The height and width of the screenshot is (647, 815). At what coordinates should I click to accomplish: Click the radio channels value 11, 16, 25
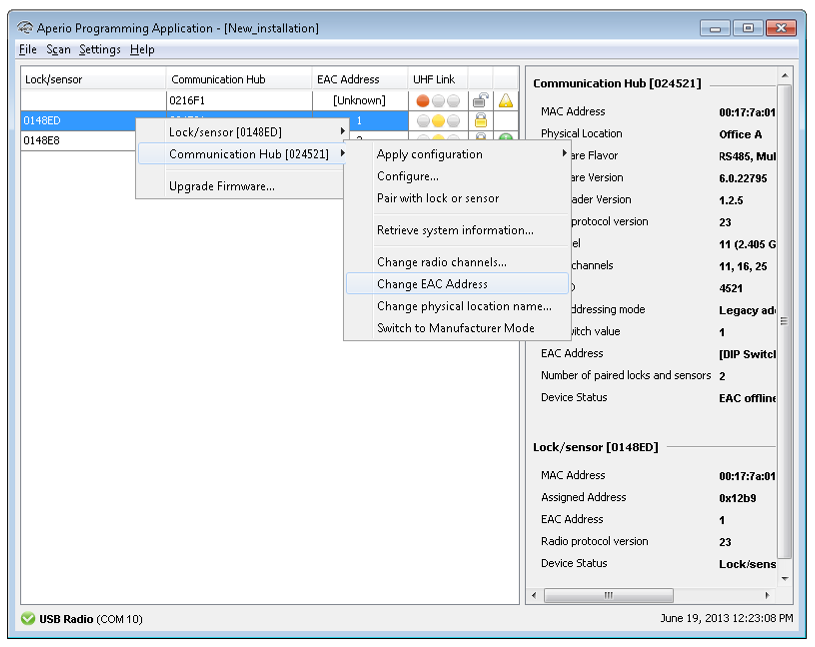[x=743, y=267]
